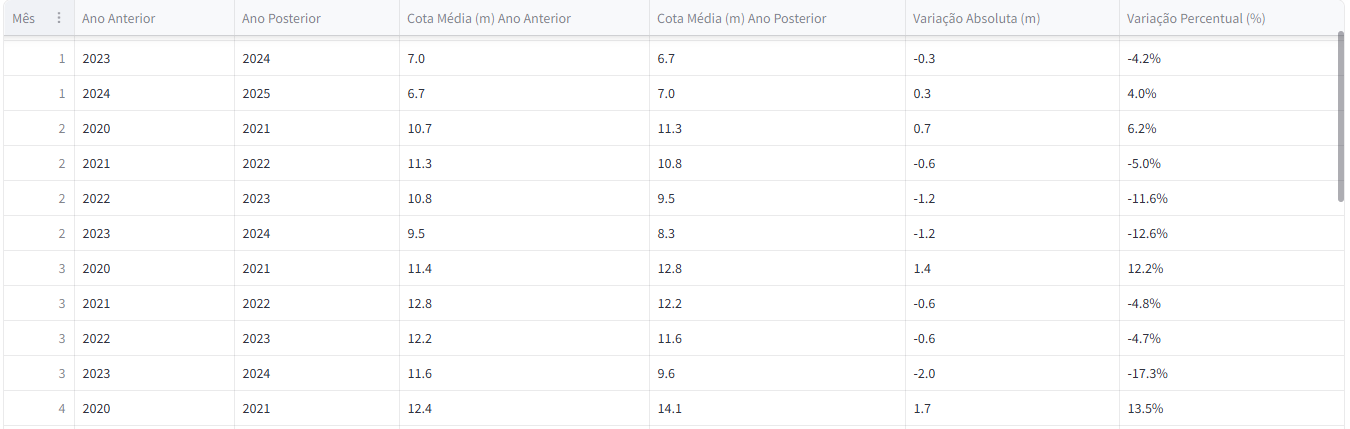
Task: Click the Ano Posterior column header
Action: (281, 18)
